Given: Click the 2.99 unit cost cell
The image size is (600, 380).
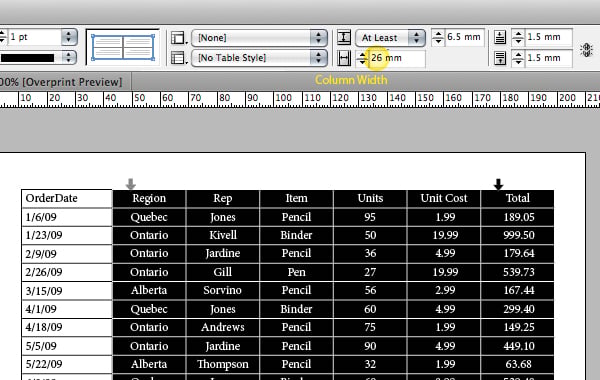Looking at the screenshot, I should pyautogui.click(x=444, y=290).
